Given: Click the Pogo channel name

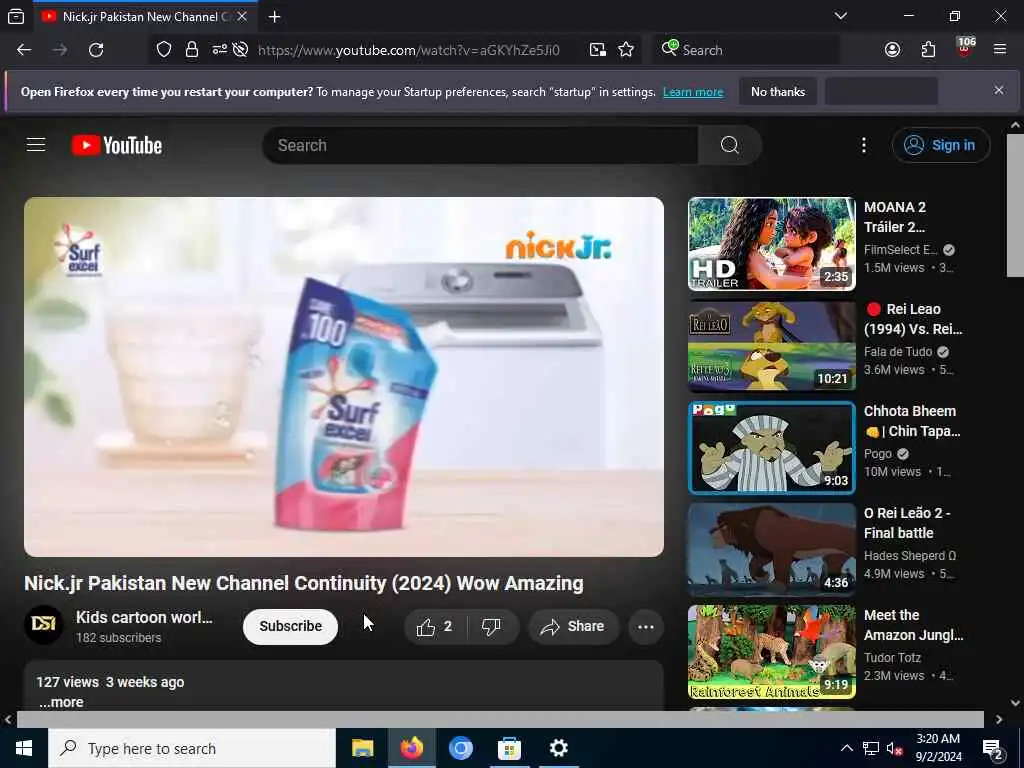Looking at the screenshot, I should coord(878,453).
